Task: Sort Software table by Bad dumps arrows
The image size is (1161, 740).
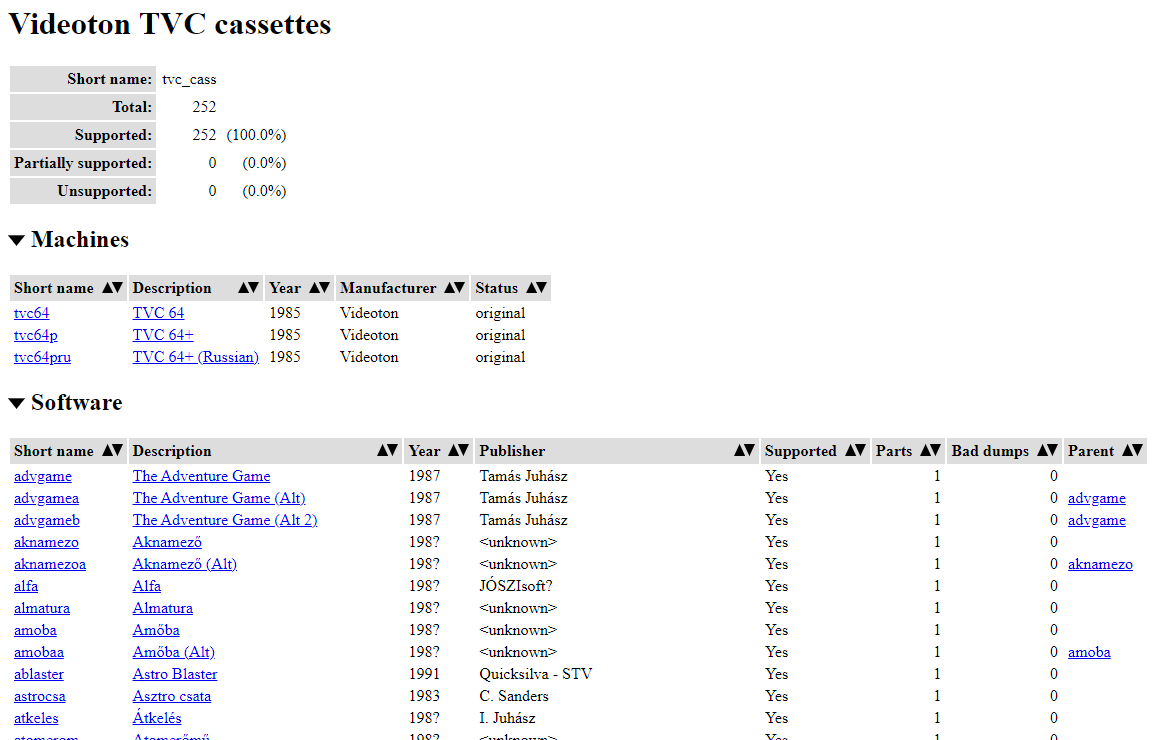Action: click(x=1048, y=450)
